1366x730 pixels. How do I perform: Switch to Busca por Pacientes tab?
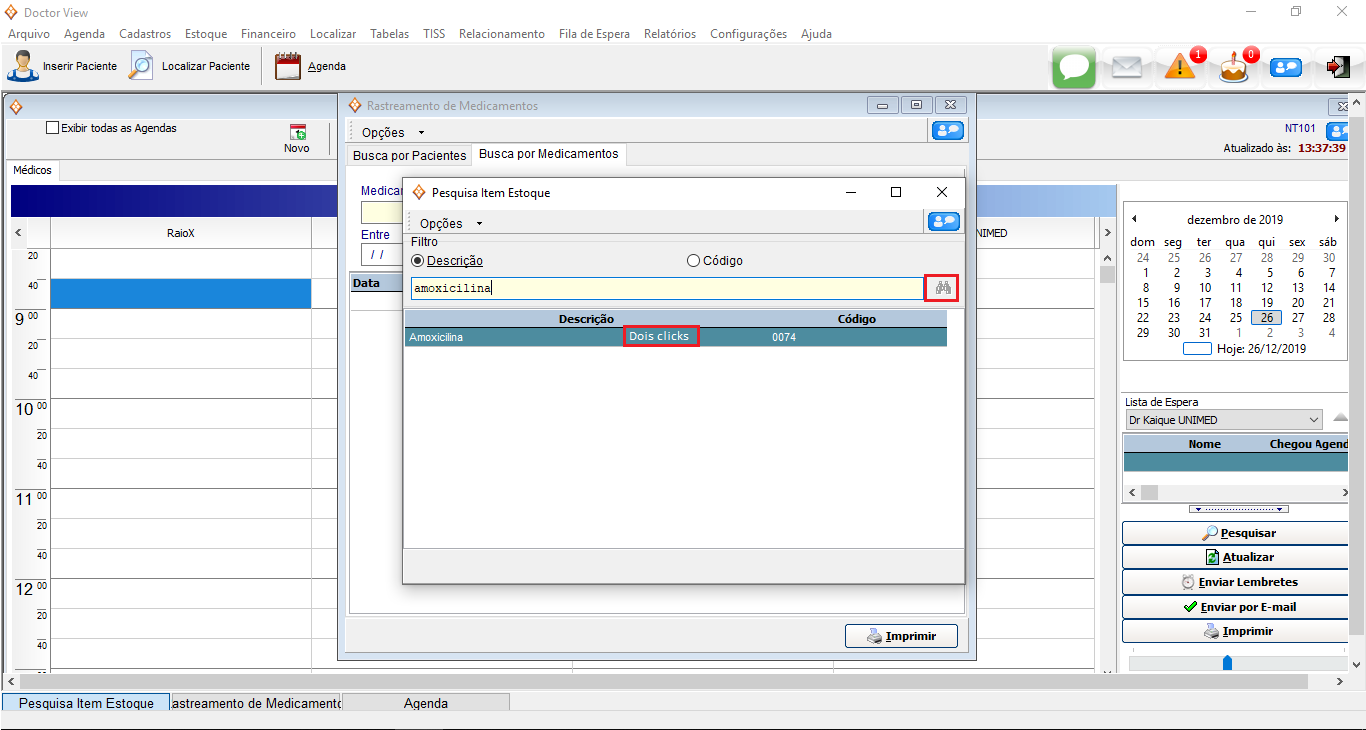(x=409, y=156)
